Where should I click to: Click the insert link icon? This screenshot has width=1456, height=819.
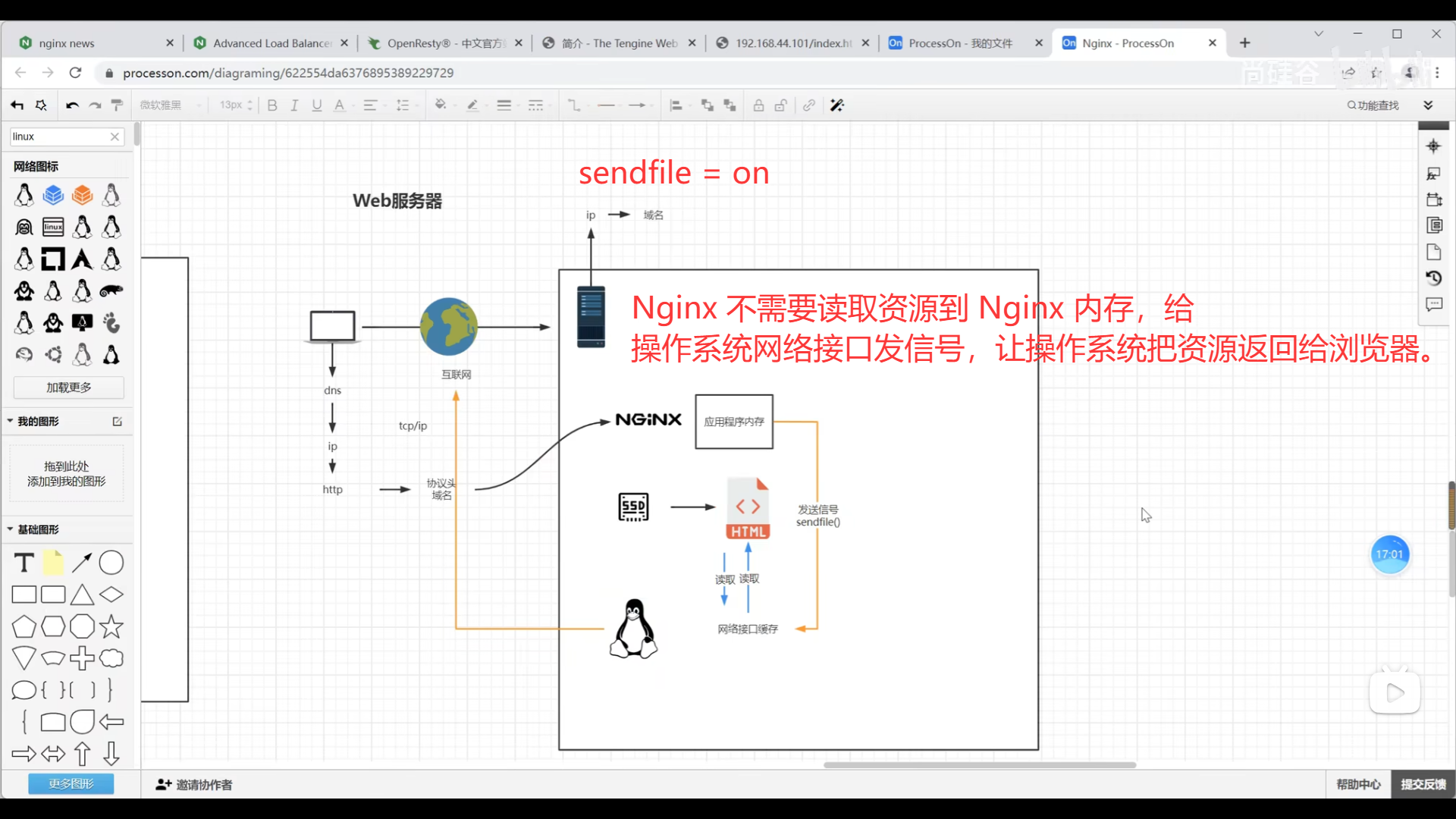pos(809,105)
